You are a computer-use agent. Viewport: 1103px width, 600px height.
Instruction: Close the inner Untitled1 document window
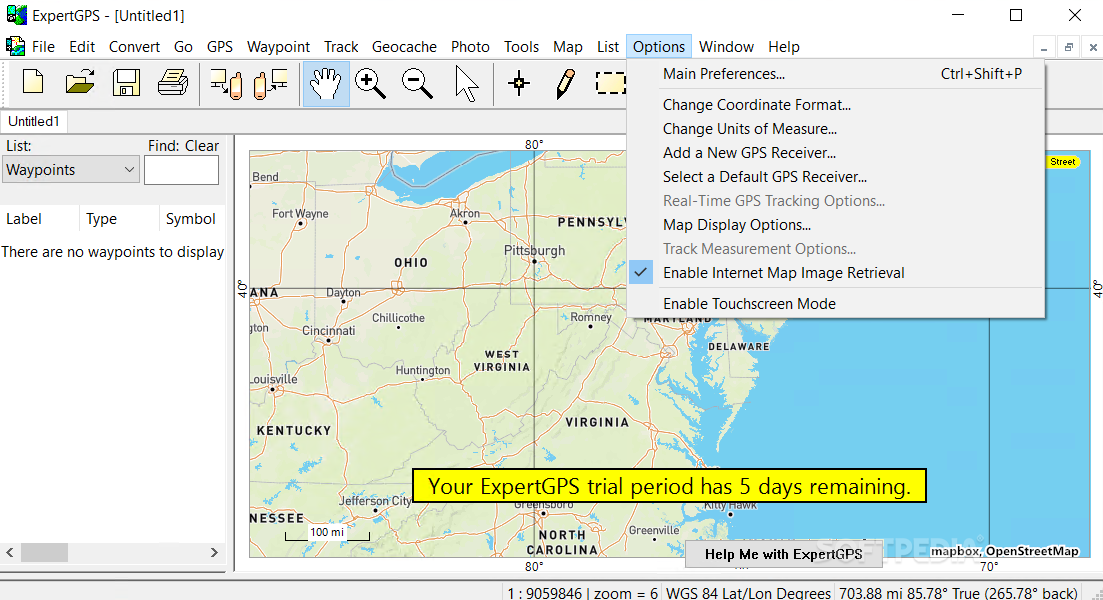pos(1092,48)
